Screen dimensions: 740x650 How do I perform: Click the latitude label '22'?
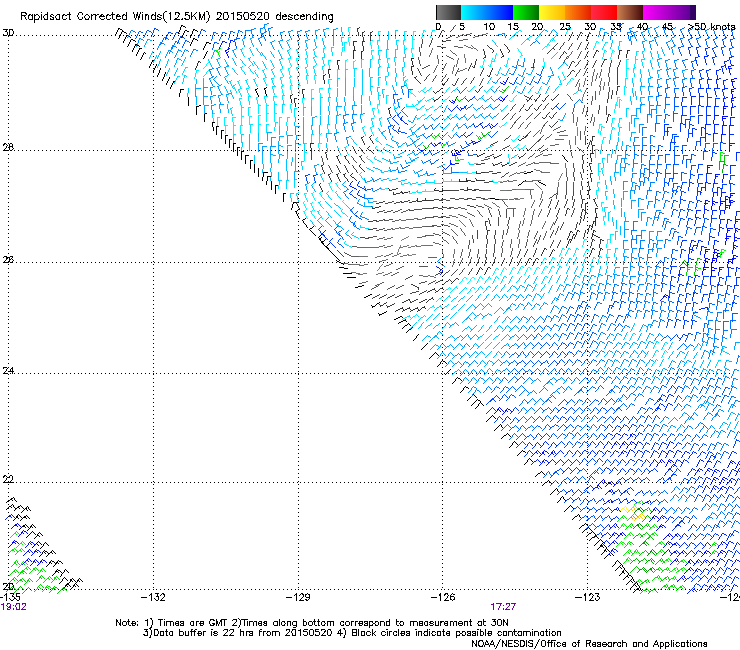8,479
